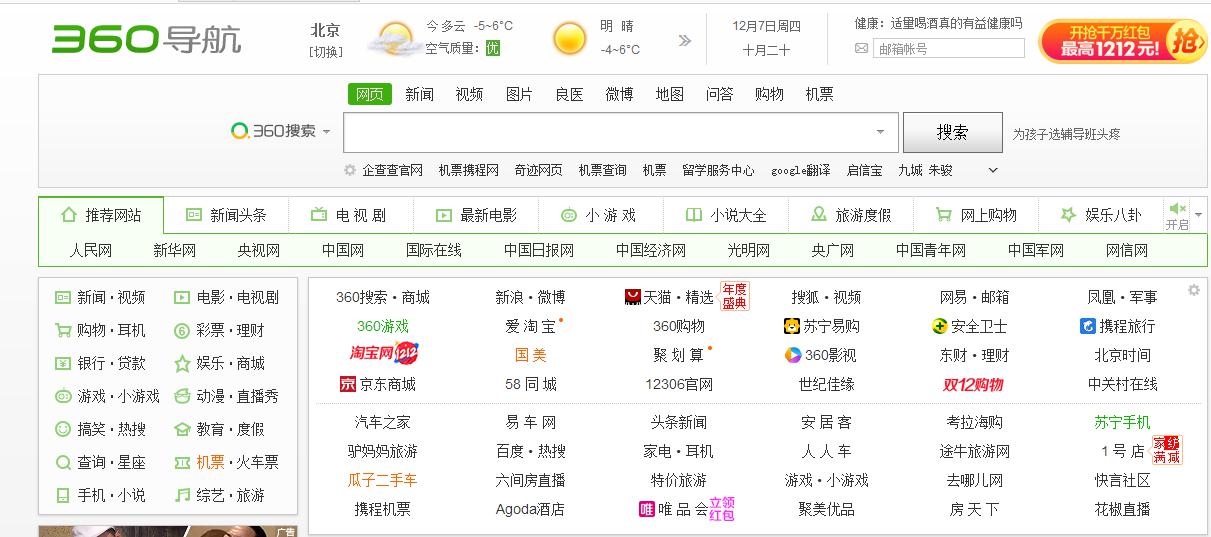1211x537 pixels.
Task: Click the 360 shield icon beside 安全卫士
Action: click(x=939, y=326)
